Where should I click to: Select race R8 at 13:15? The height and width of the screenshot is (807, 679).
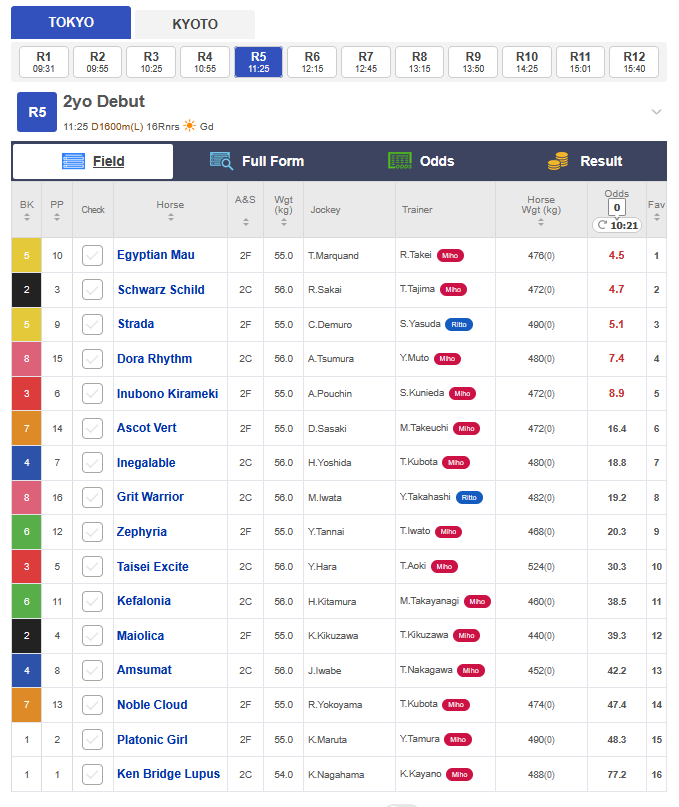pyautogui.click(x=420, y=62)
